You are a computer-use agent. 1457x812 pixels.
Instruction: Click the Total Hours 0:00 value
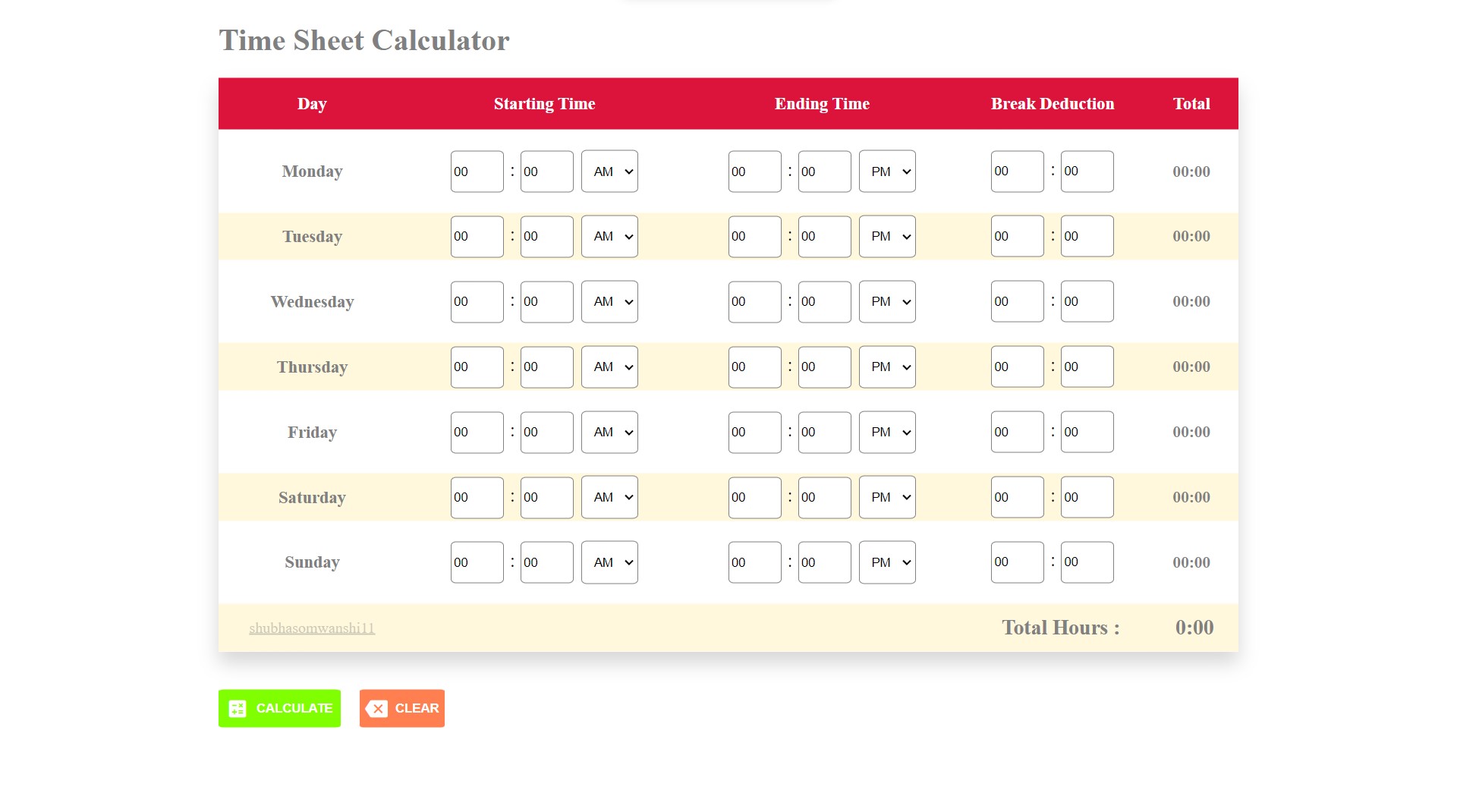(1194, 628)
